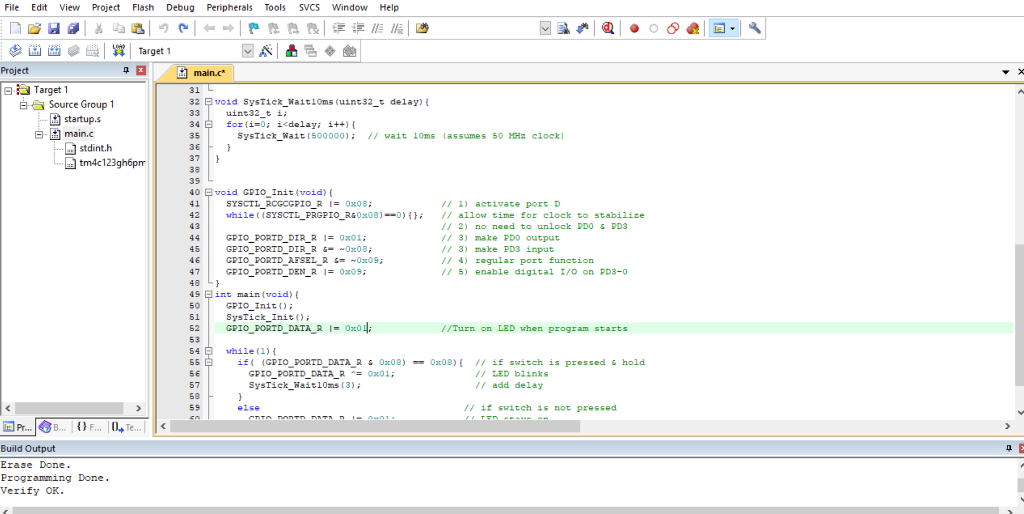Switch to the Templates panel tab
The width and height of the screenshot is (1024, 514).
pyautogui.click(x=126, y=427)
